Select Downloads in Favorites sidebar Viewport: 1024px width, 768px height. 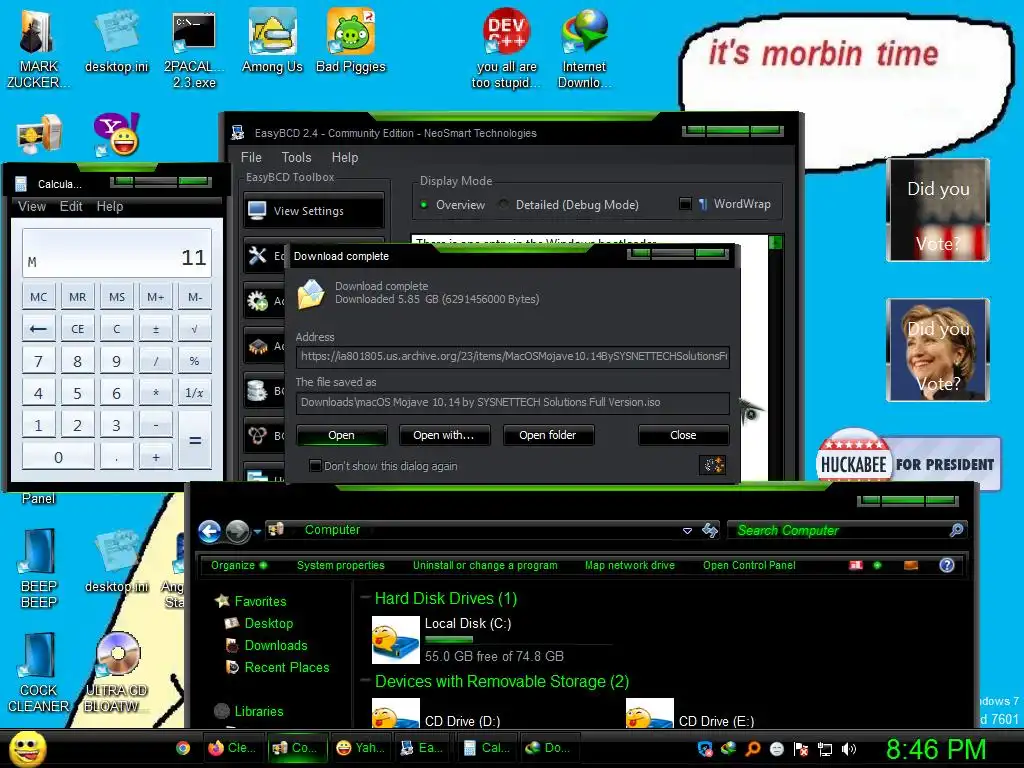tap(276, 645)
